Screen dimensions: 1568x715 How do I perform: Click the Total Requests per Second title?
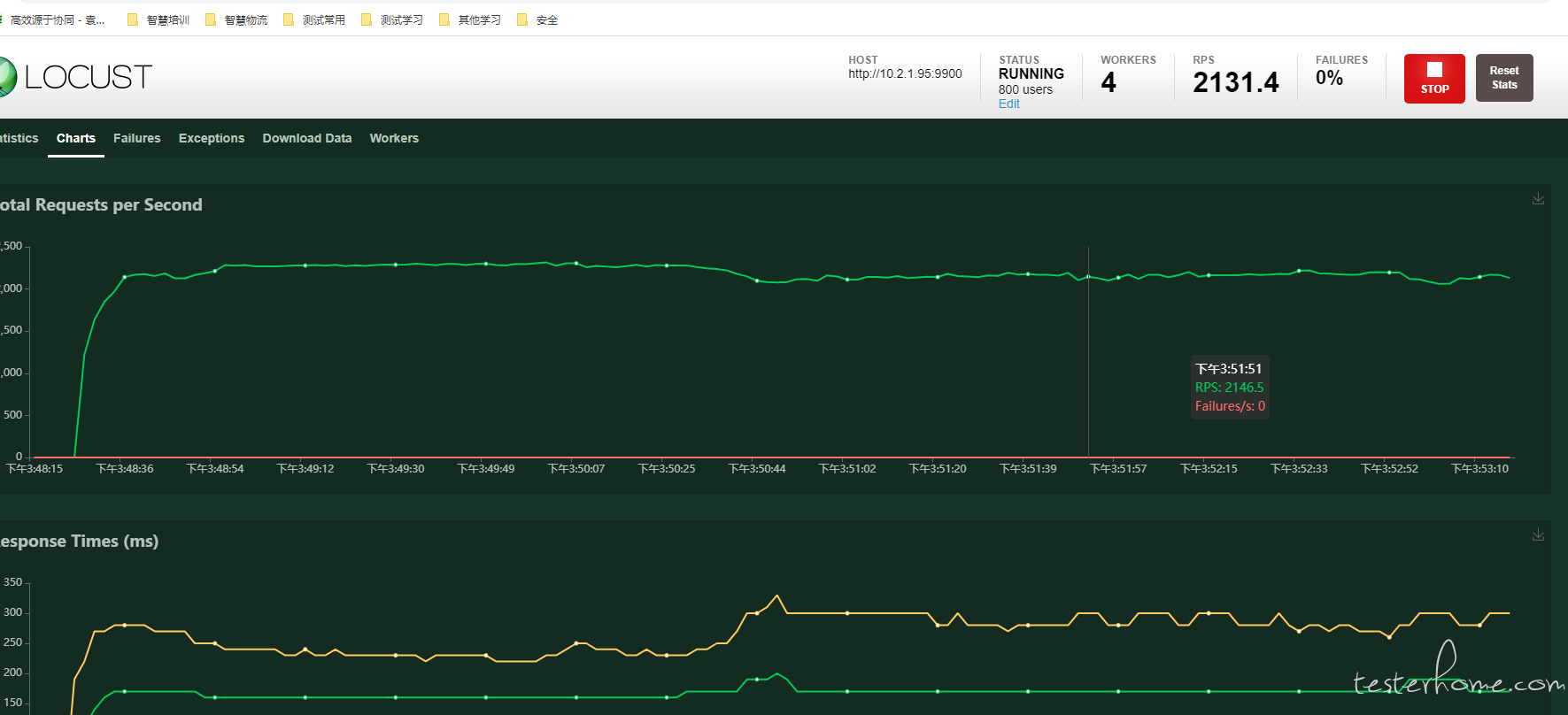tap(101, 204)
